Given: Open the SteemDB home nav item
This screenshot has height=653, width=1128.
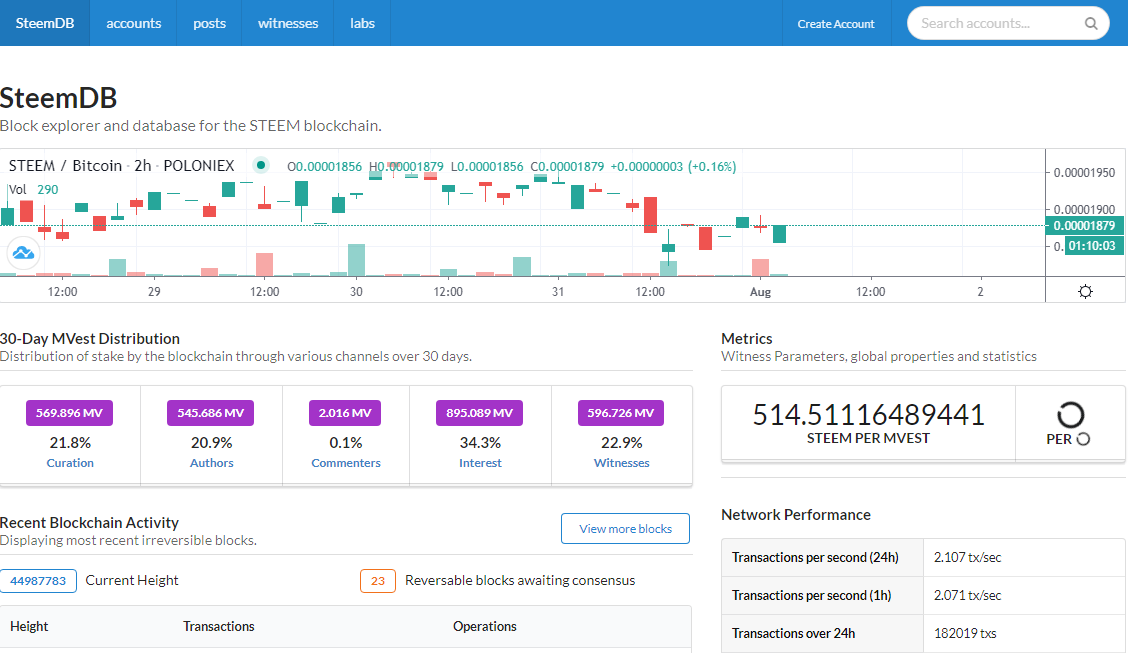Looking at the screenshot, I should [x=45, y=23].
